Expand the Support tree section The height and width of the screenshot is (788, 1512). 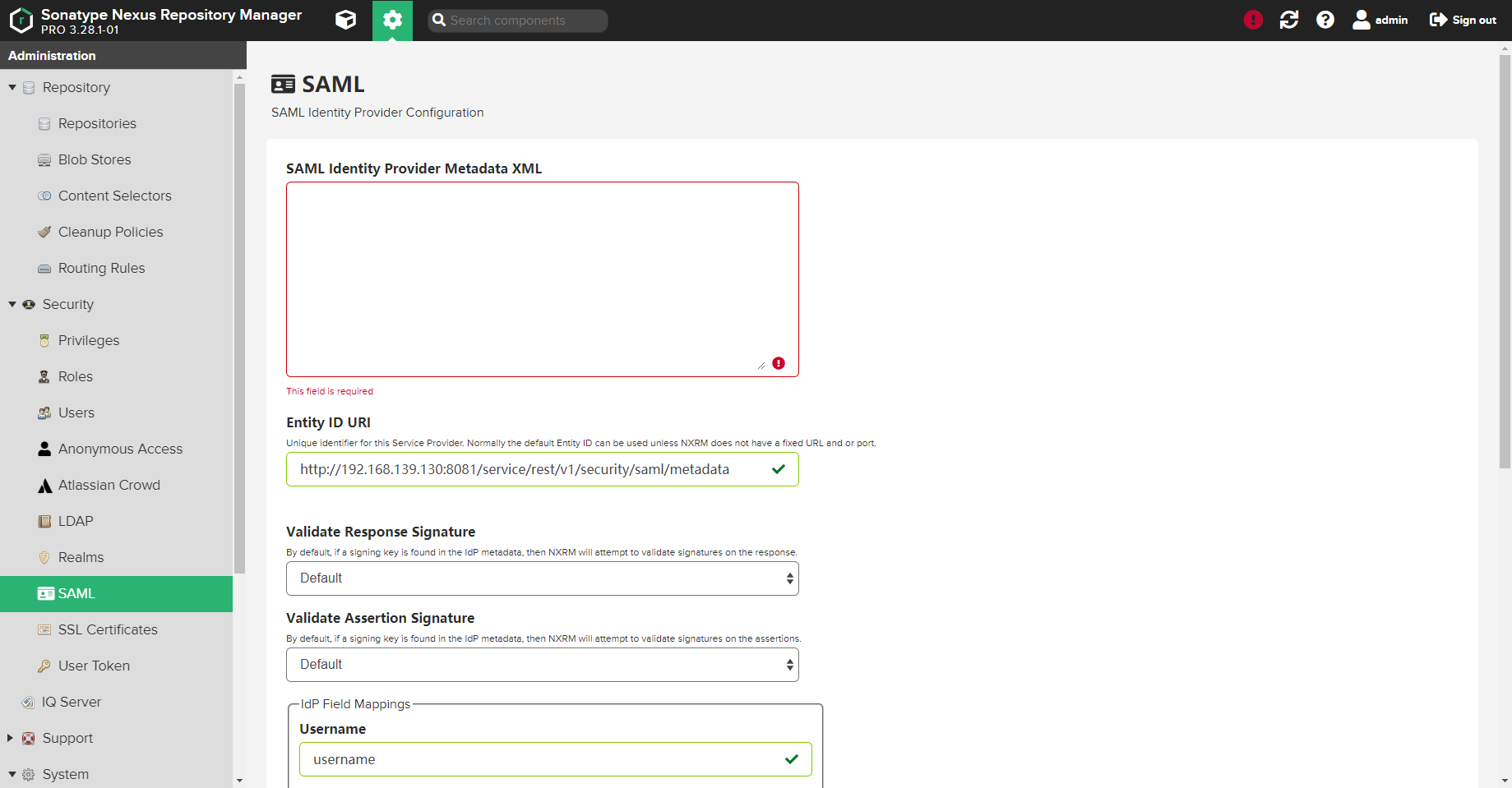coord(11,738)
